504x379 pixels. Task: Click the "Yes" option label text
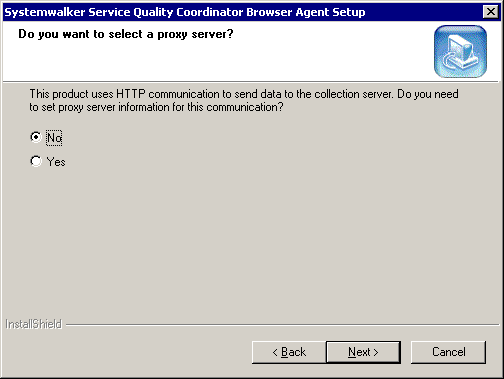point(56,162)
